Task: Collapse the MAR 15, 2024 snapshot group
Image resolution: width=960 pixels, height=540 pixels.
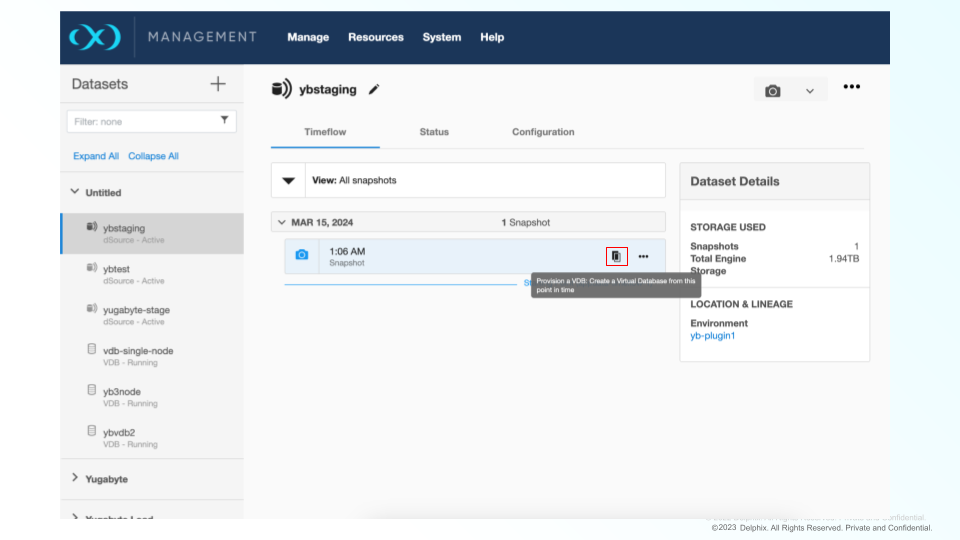Action: [281, 222]
